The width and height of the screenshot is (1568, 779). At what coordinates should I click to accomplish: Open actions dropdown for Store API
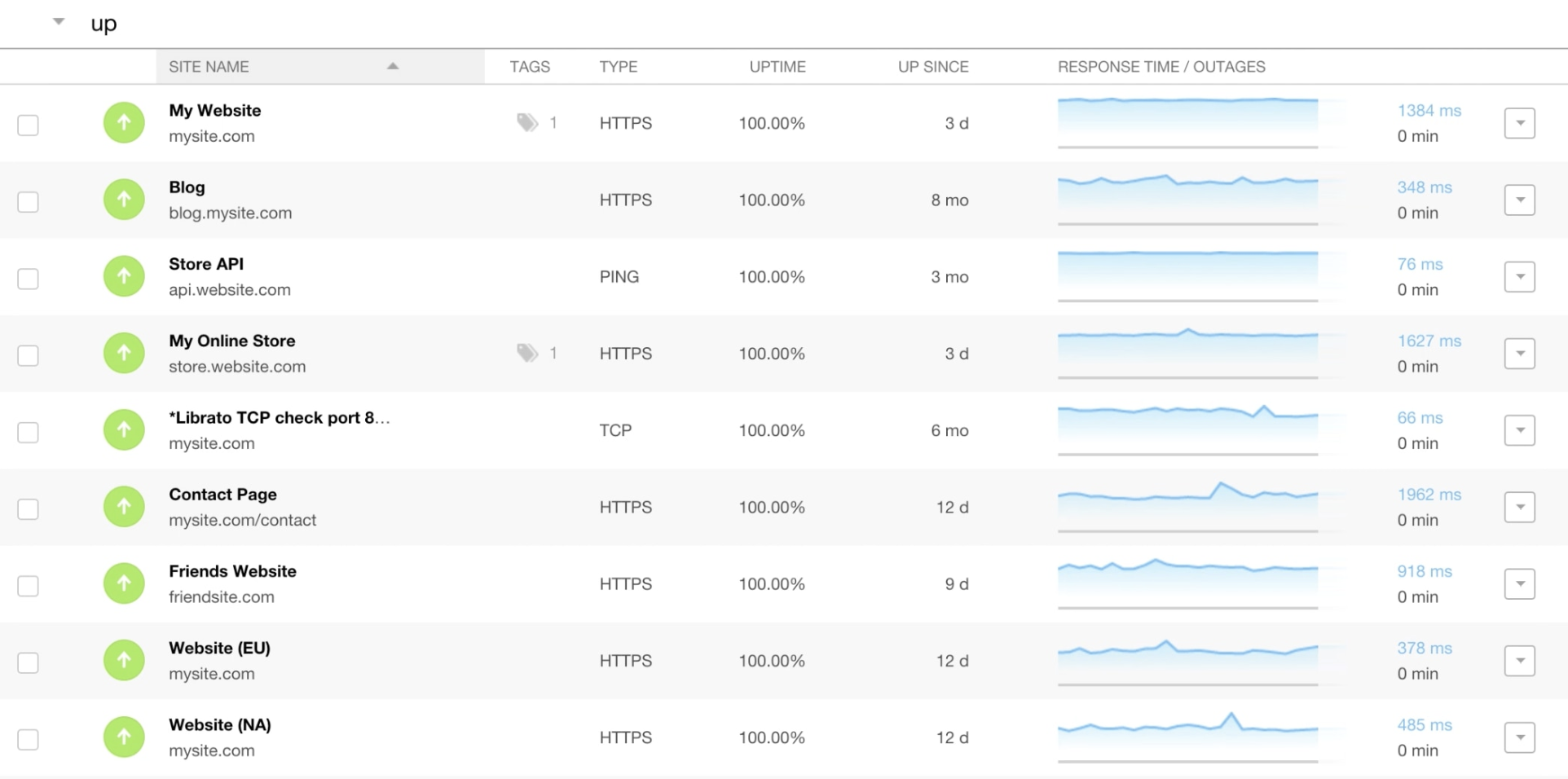[1520, 276]
